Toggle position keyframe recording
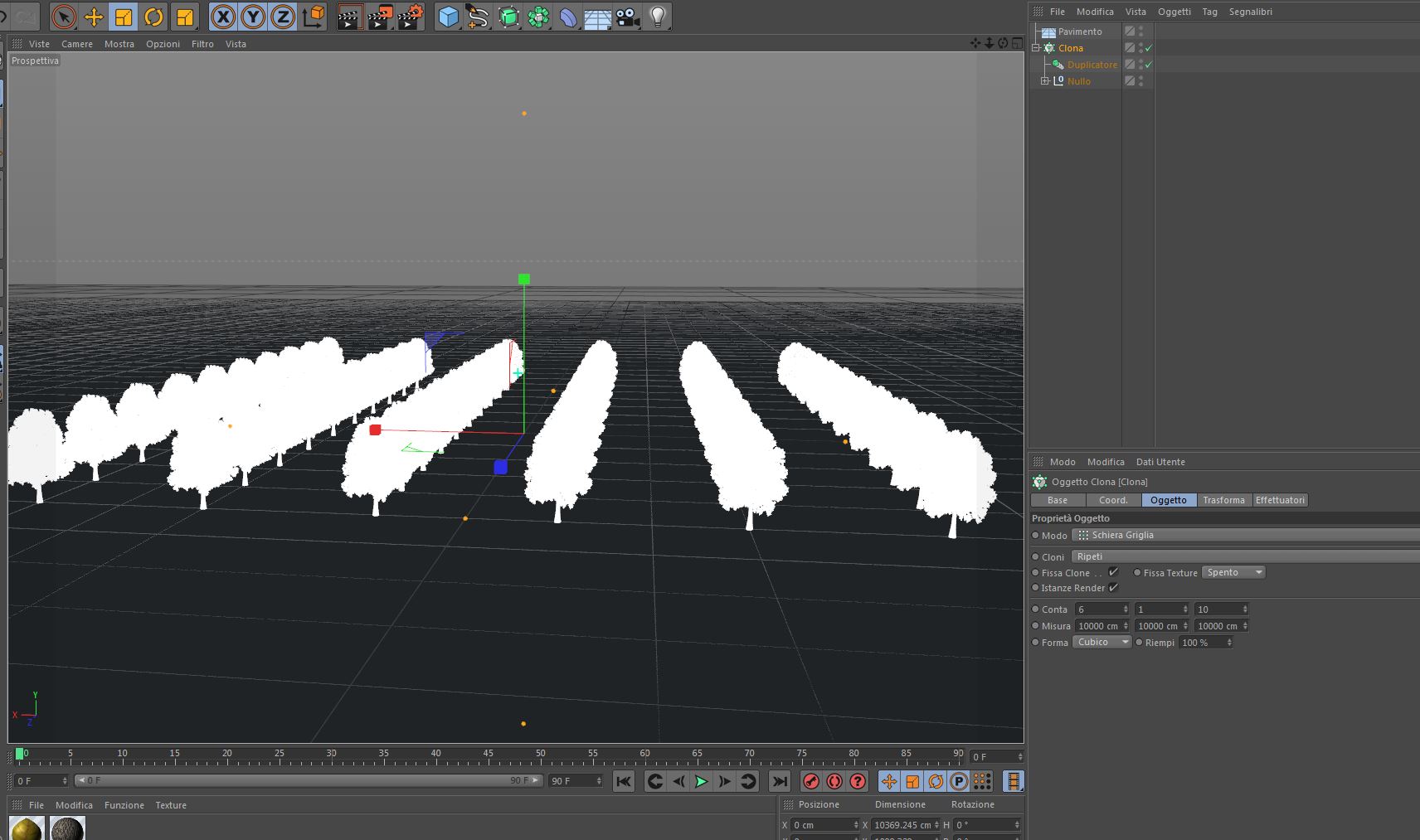1420x840 pixels. (x=889, y=781)
